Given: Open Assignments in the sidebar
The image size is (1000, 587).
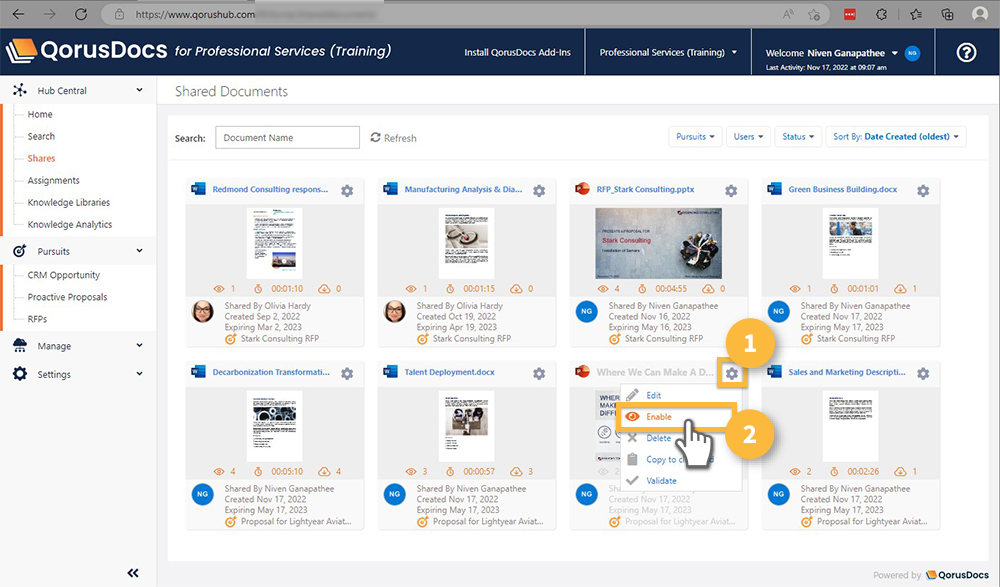Looking at the screenshot, I should click(x=54, y=181).
